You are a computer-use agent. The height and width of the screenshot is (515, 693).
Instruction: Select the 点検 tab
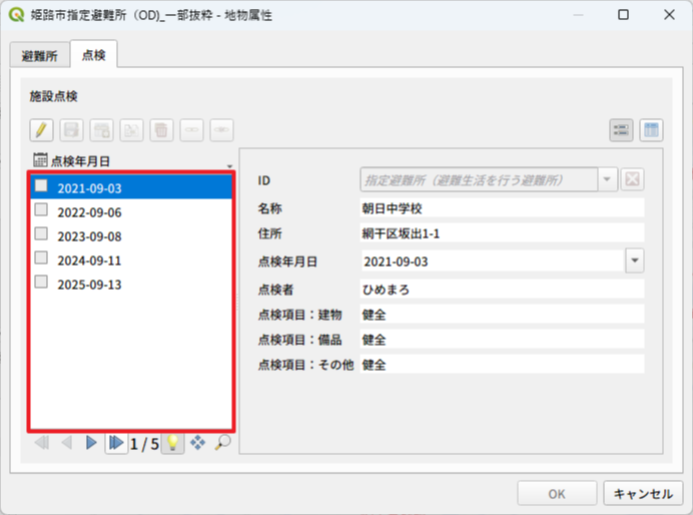tap(93, 55)
